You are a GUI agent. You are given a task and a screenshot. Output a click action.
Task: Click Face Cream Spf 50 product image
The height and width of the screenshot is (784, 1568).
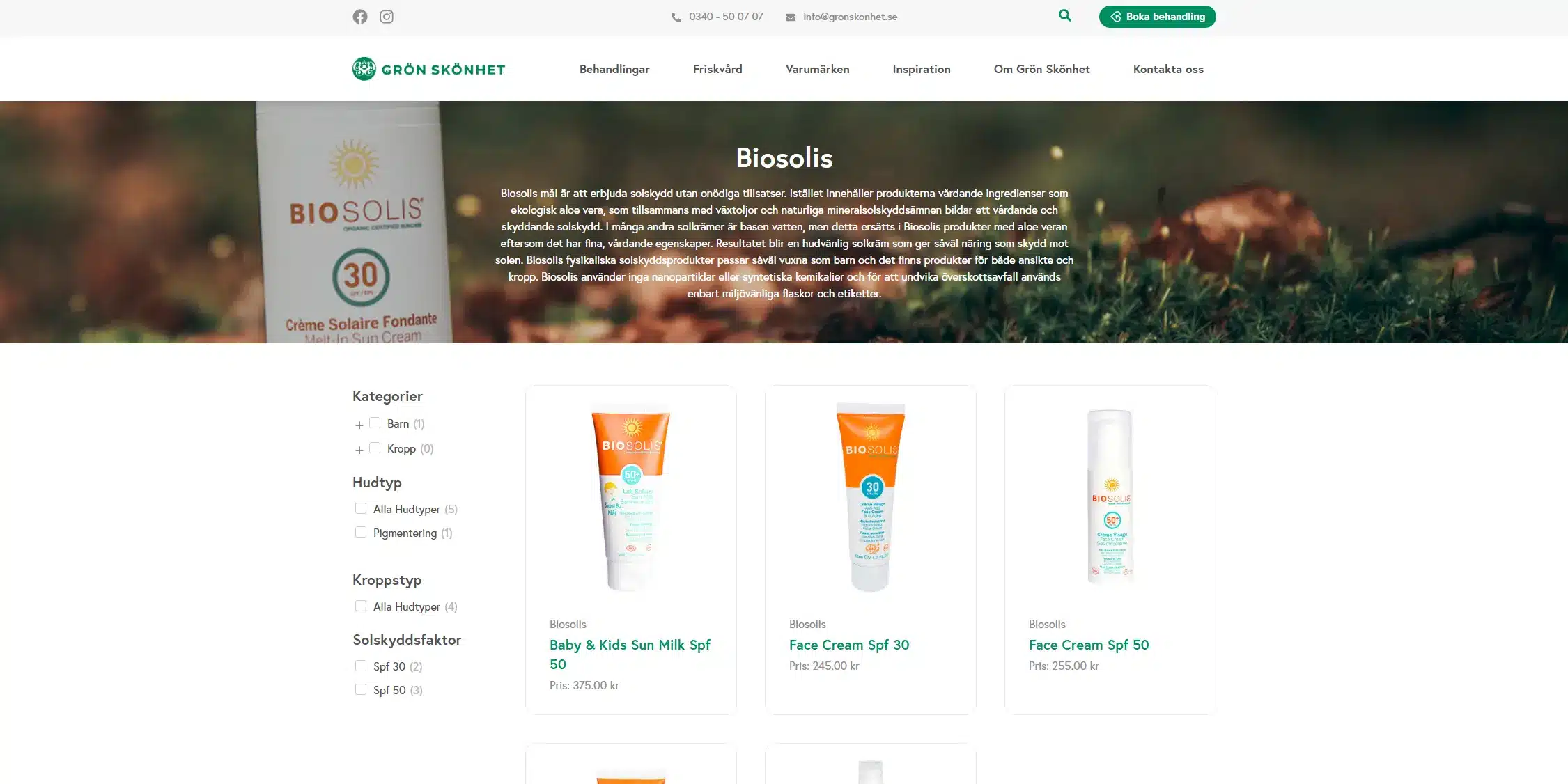tap(1110, 497)
